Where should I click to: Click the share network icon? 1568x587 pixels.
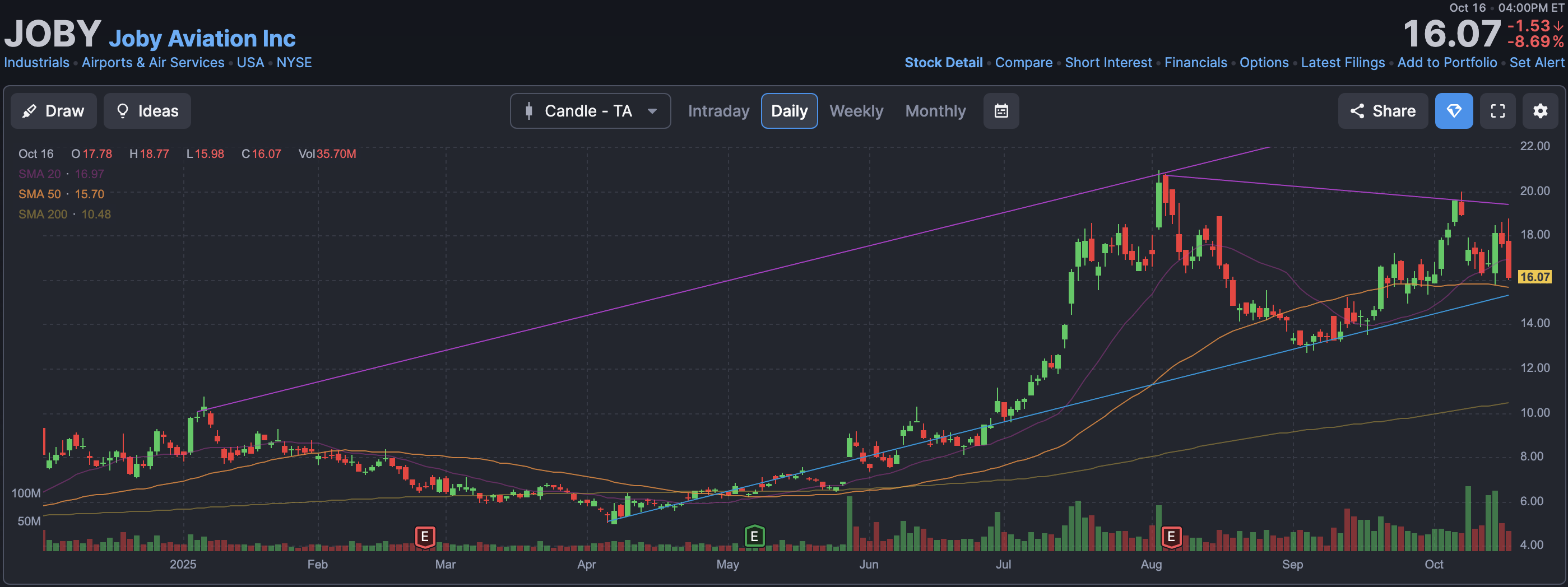tap(1357, 111)
